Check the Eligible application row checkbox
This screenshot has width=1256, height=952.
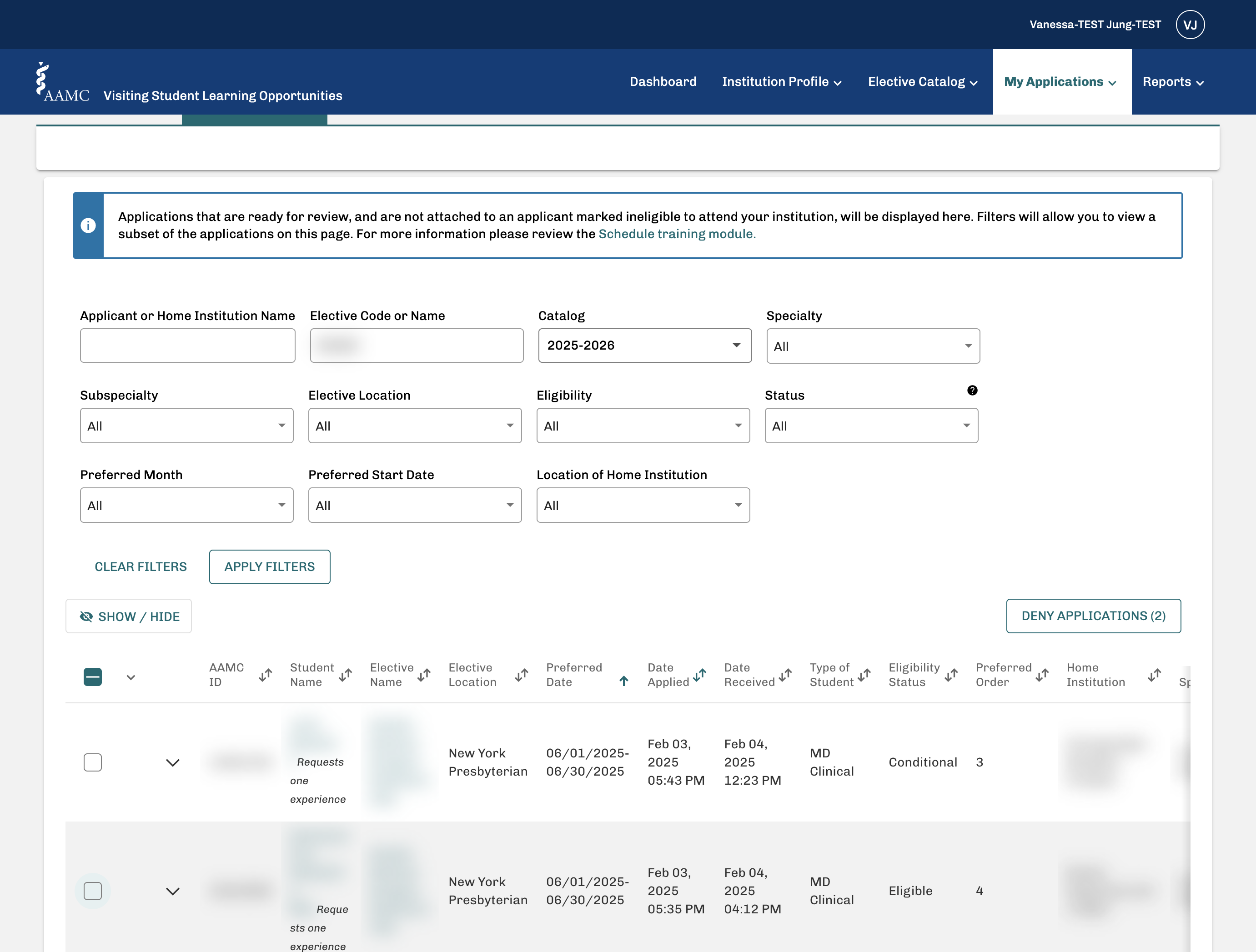(x=93, y=891)
